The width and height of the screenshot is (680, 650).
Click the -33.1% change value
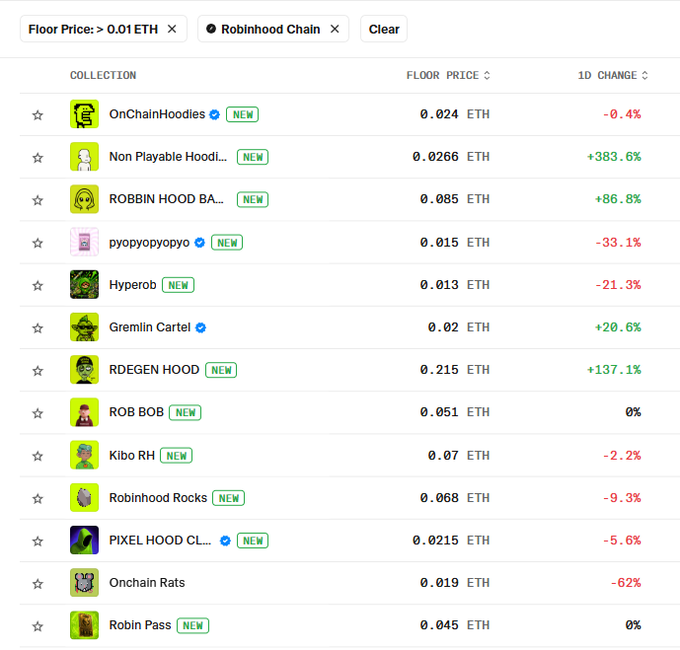[618, 242]
